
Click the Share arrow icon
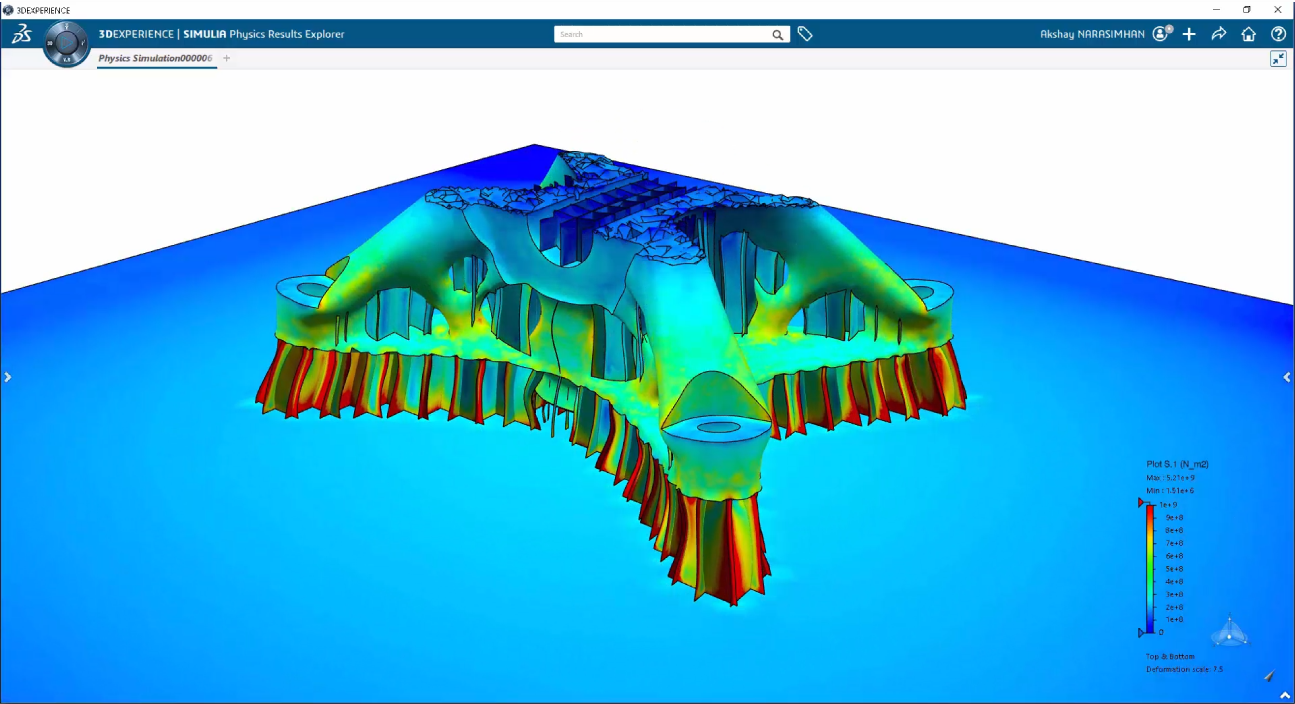click(1218, 34)
